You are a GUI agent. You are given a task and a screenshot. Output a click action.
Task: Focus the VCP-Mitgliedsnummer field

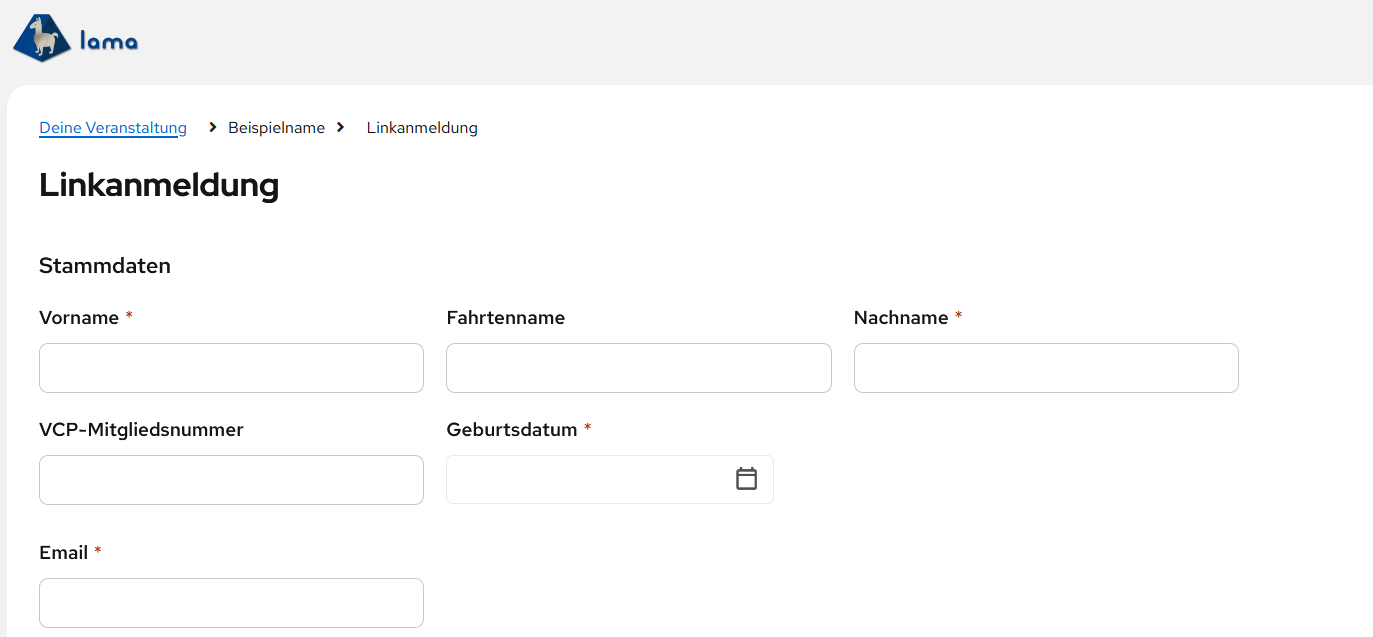[x=231, y=479]
